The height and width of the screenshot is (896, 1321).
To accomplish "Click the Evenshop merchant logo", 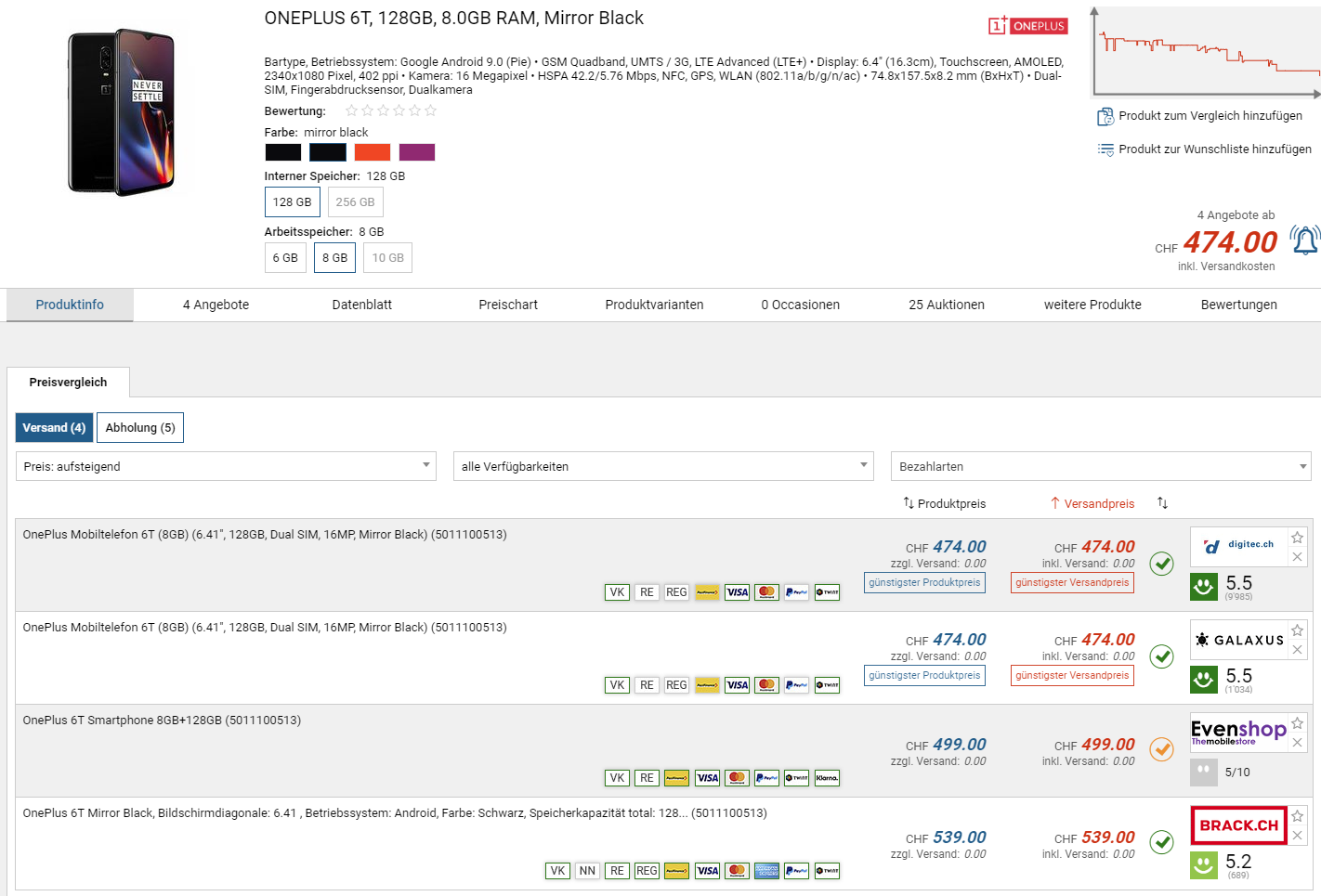I will [1238, 733].
